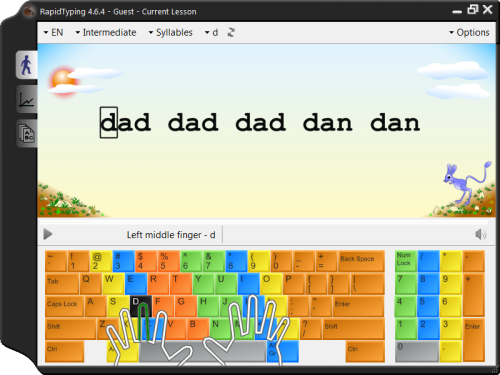500x375 pixels.
Task: Open the EN language dropdown
Action: (53, 32)
